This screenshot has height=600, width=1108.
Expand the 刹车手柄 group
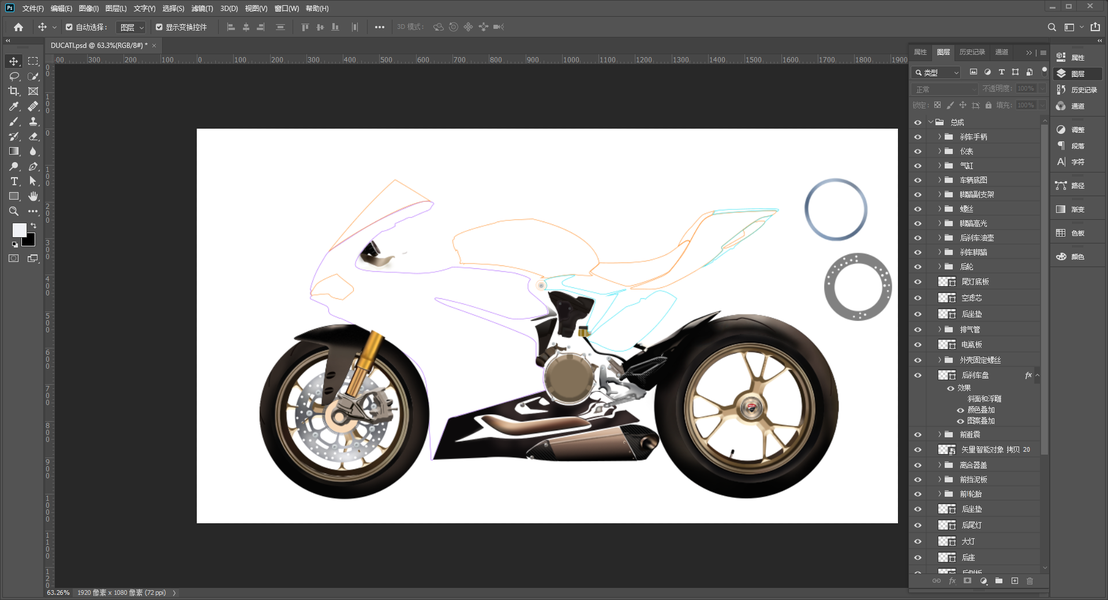940,136
